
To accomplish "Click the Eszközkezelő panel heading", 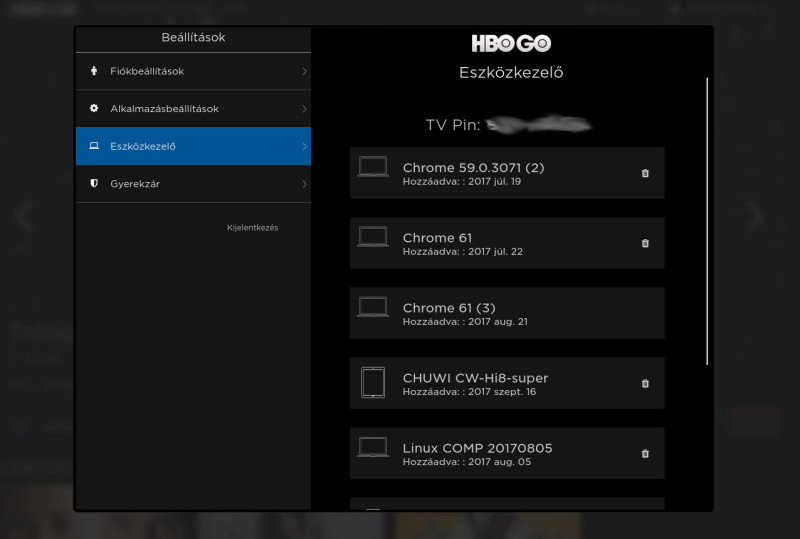I will pyautogui.click(x=511, y=72).
